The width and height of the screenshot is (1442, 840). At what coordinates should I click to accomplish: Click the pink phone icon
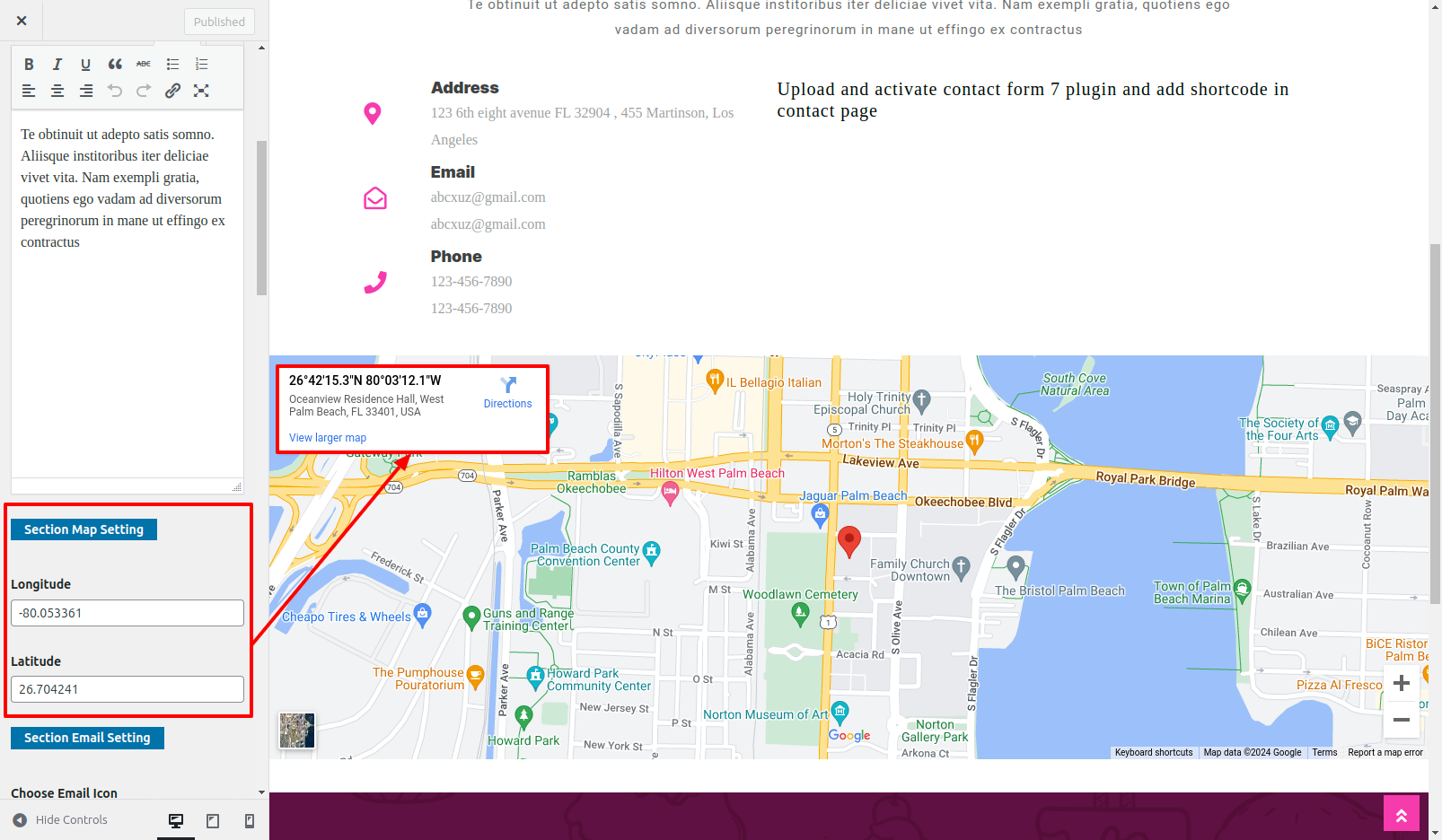(x=375, y=282)
